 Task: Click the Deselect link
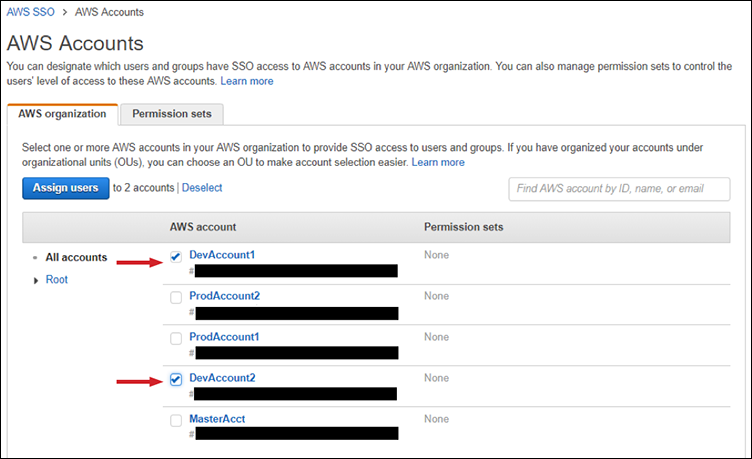click(x=202, y=188)
